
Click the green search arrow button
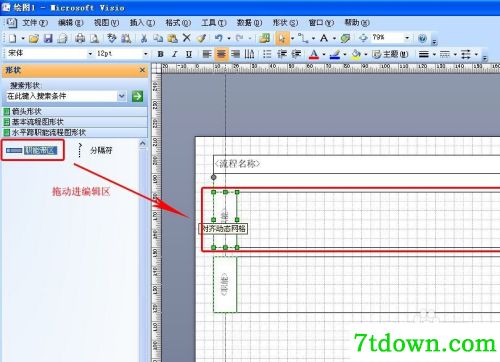click(x=137, y=96)
